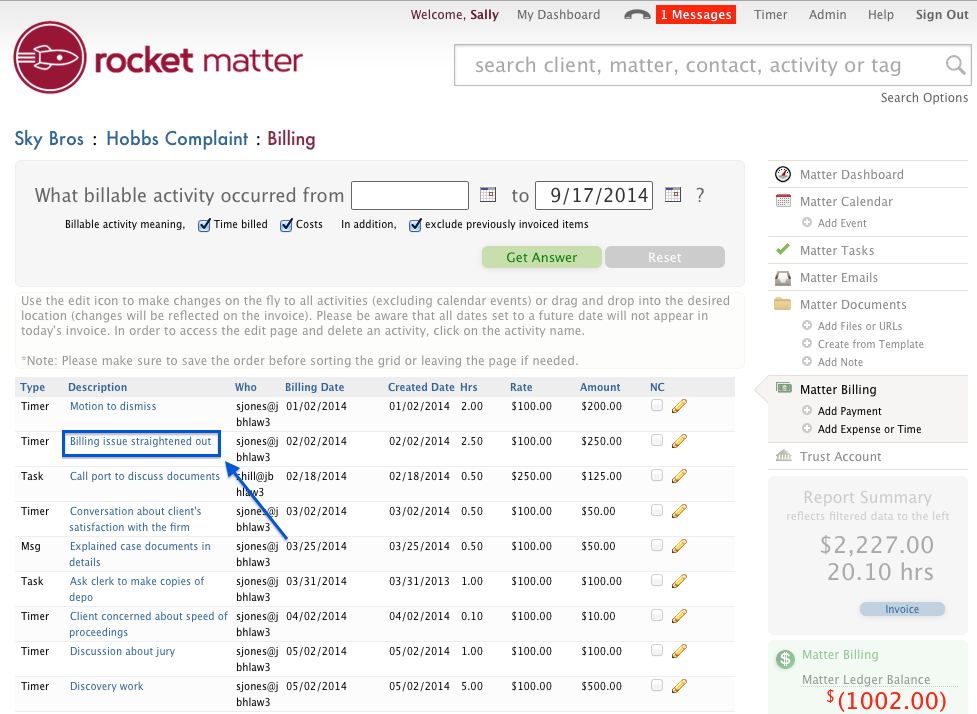Click the phone icon beside Messages
977x714 pixels.
click(636, 15)
